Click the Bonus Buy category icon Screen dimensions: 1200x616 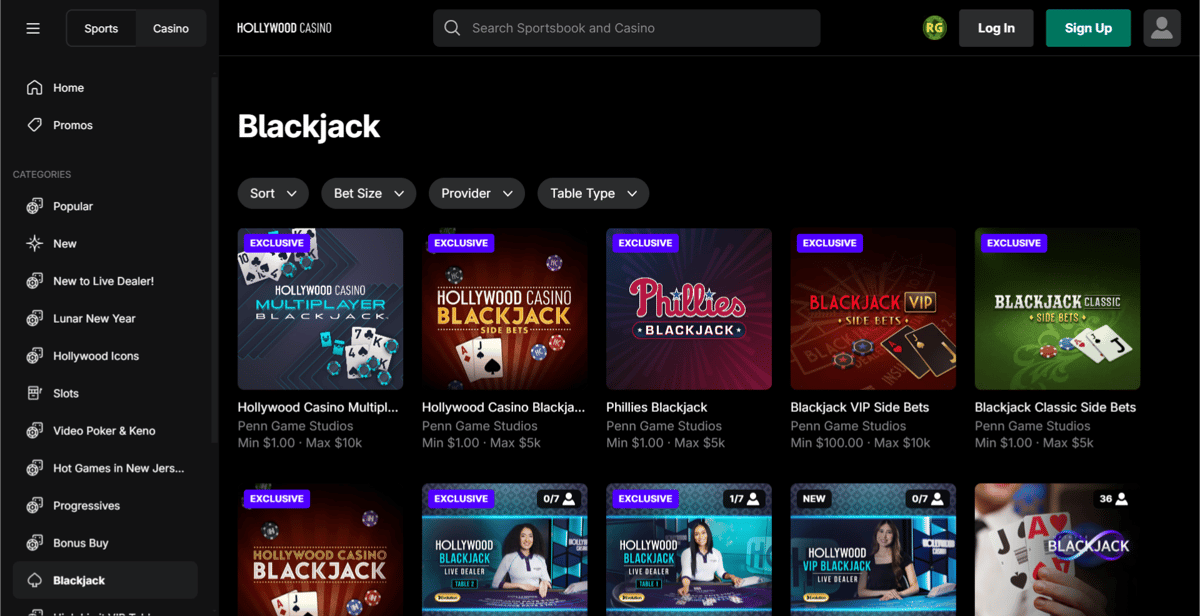35,543
